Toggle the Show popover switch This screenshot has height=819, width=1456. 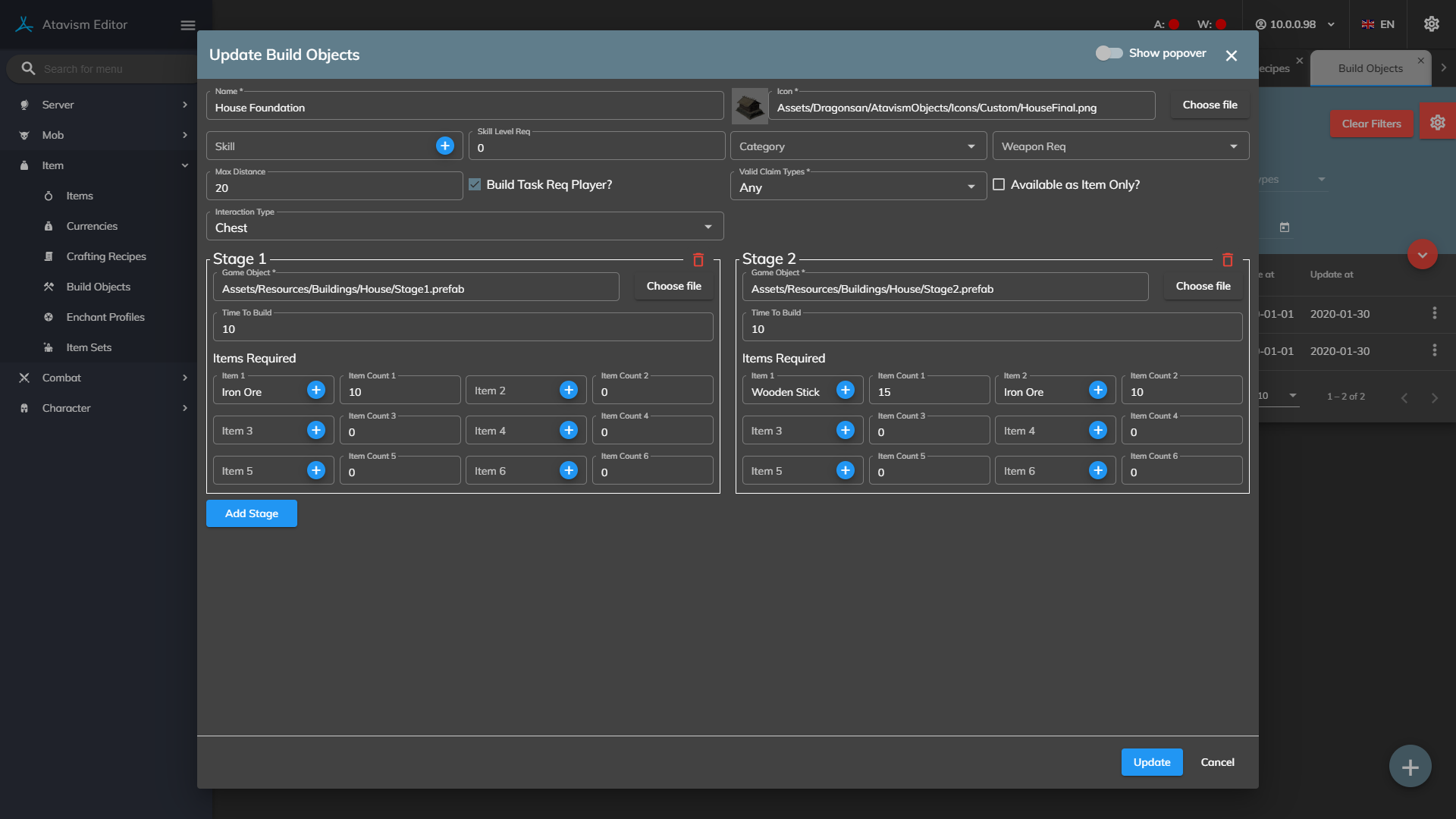[x=1109, y=53]
